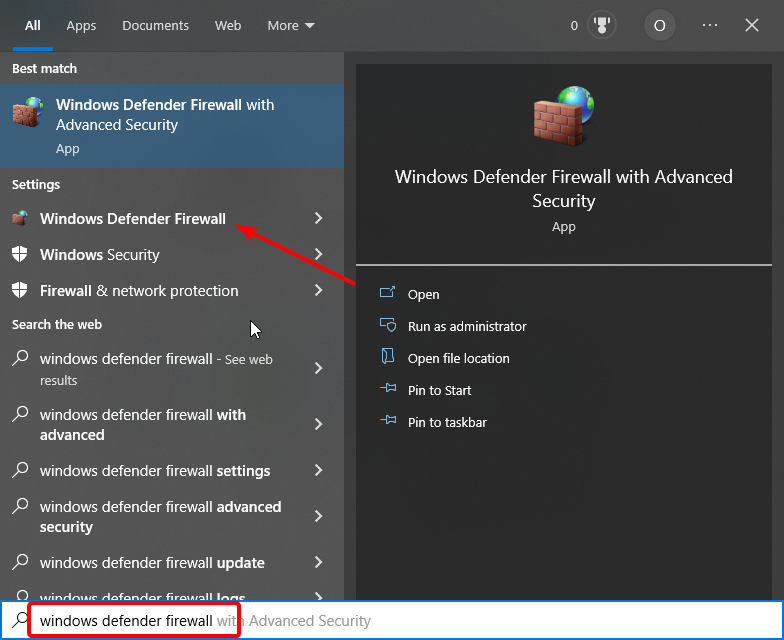
Task: Switch to the Apps tab
Action: (81, 26)
